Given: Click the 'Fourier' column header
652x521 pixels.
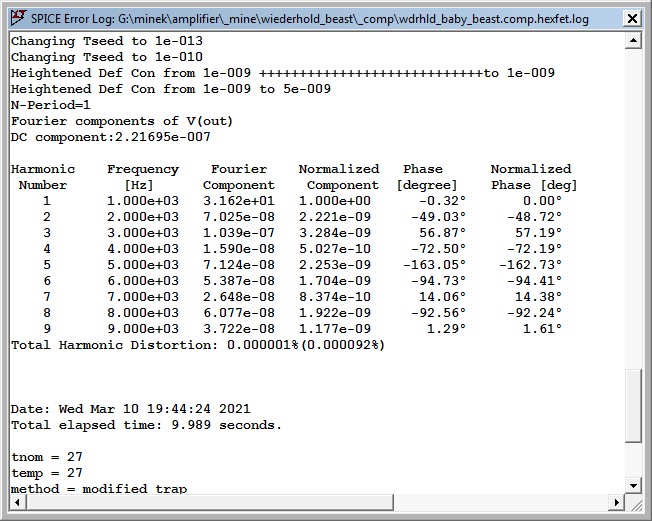Looking at the screenshot, I should tap(239, 169).
